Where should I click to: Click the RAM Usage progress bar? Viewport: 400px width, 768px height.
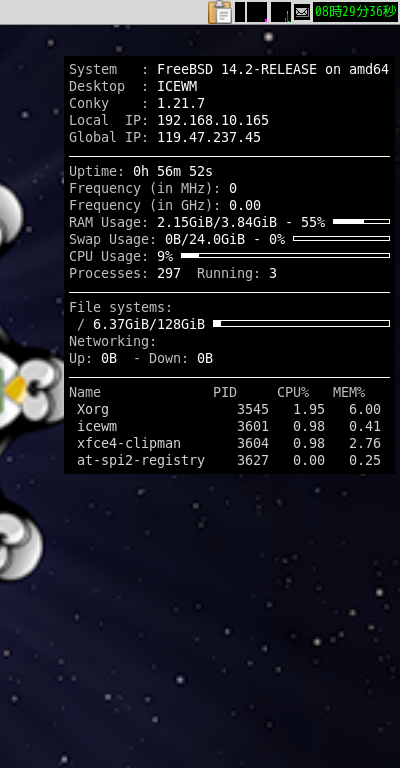[361, 222]
